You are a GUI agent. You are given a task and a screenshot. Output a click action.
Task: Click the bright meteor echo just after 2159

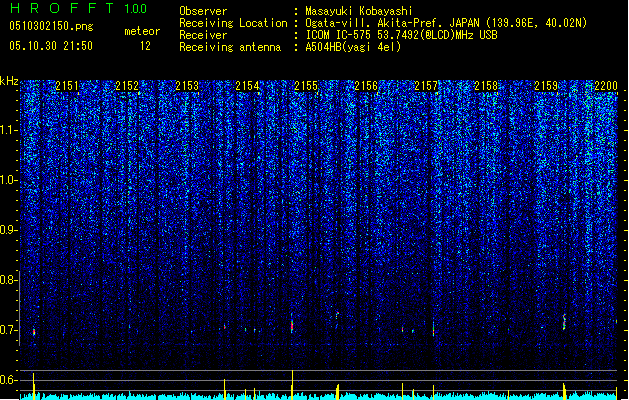point(564,322)
